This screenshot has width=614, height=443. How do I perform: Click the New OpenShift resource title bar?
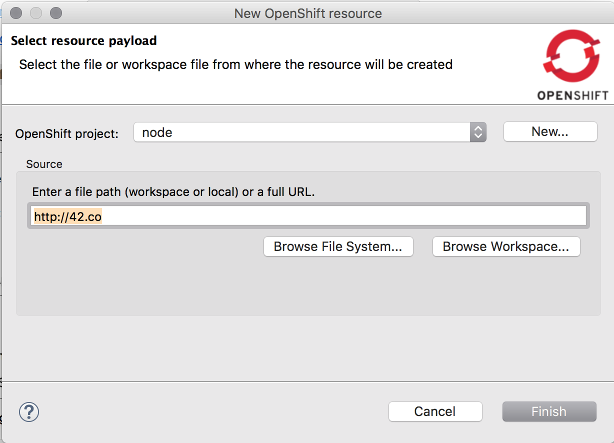[x=307, y=14]
